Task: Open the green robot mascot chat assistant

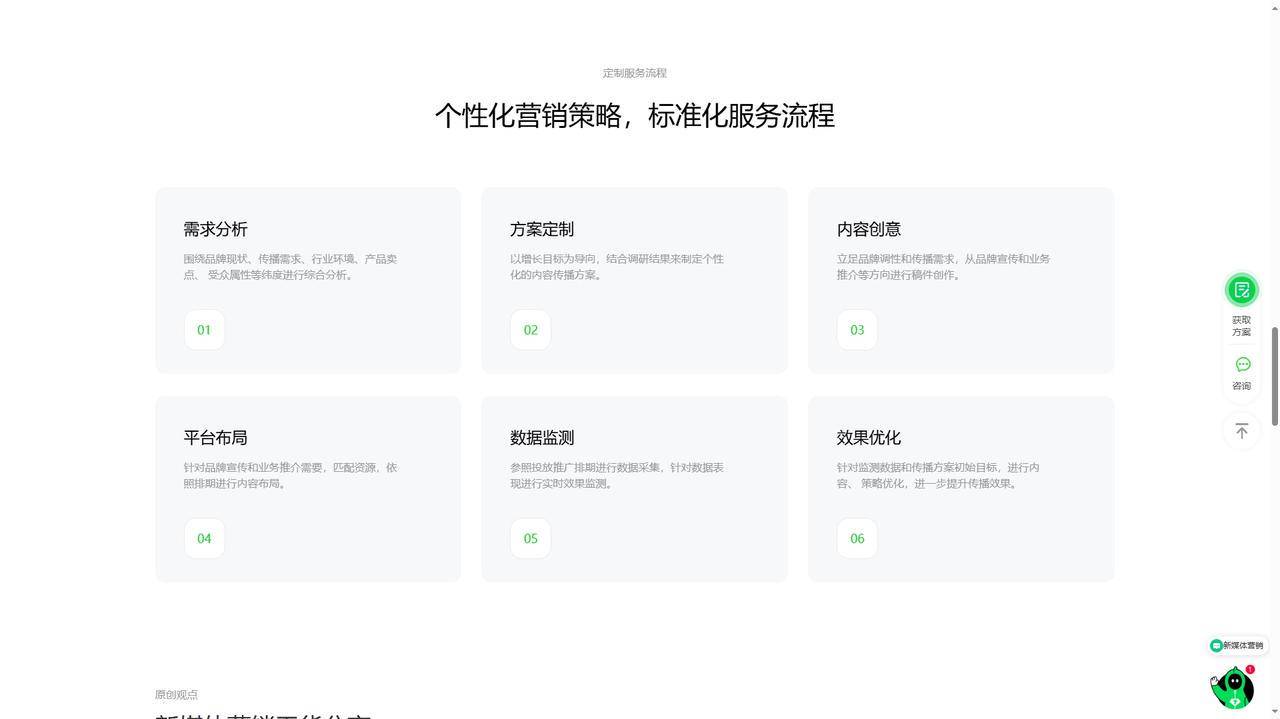Action: click(1233, 689)
